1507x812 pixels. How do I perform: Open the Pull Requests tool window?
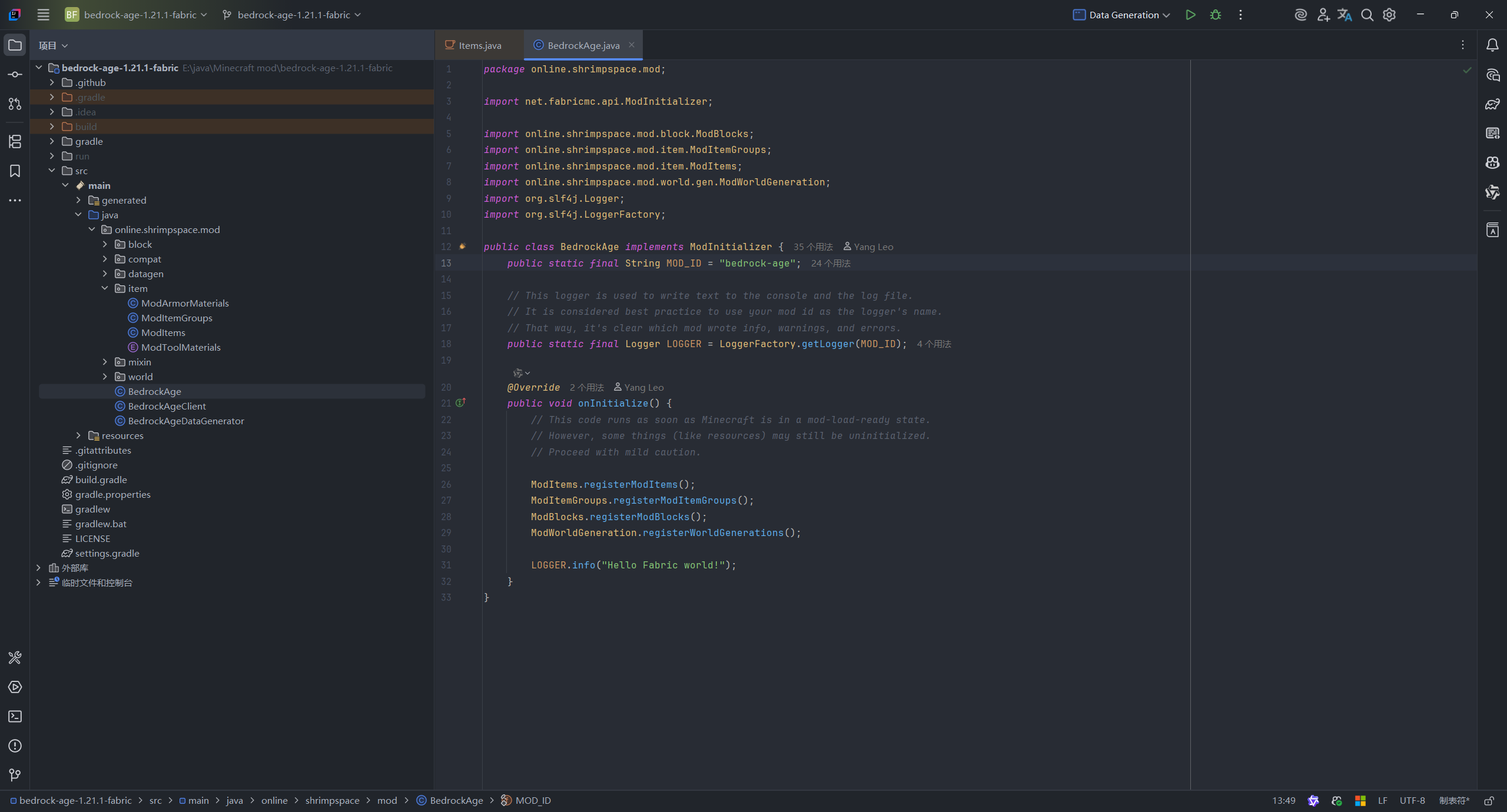click(15, 104)
